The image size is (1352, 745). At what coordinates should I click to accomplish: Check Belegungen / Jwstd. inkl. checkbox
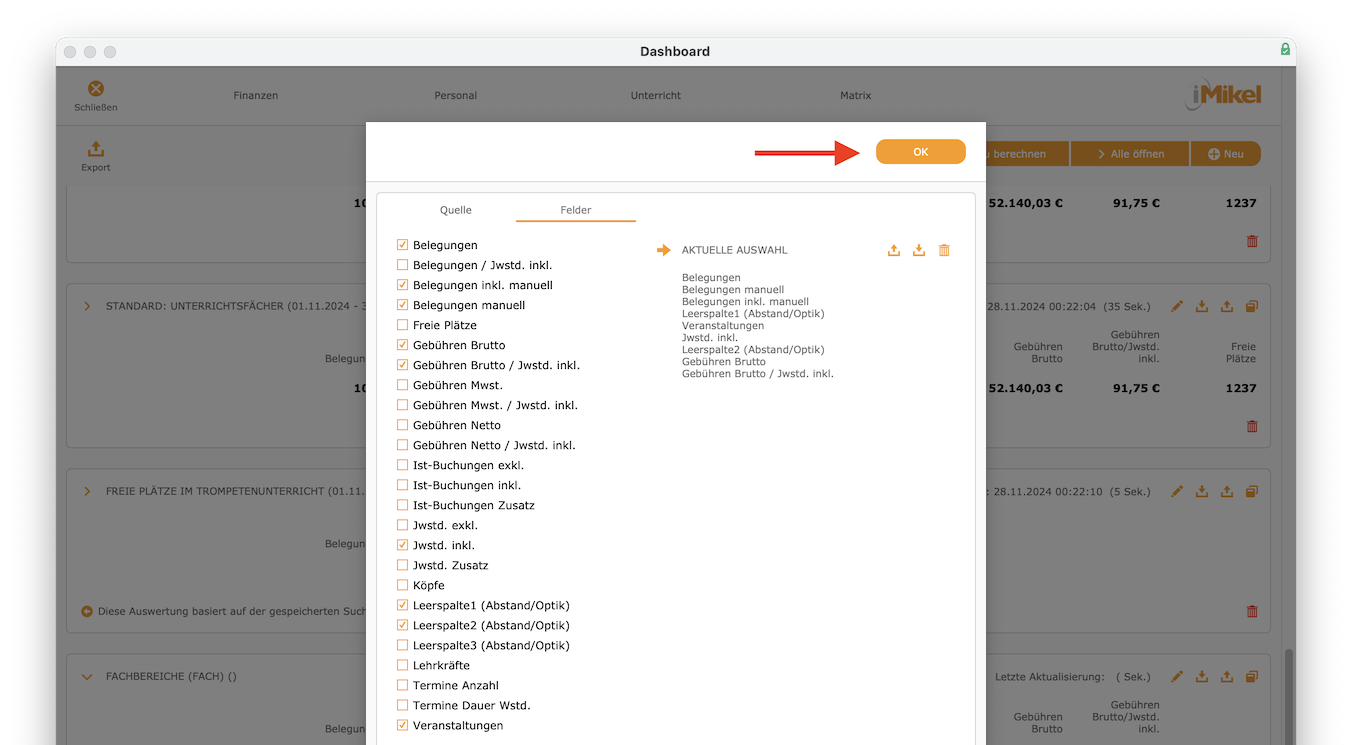tap(402, 265)
